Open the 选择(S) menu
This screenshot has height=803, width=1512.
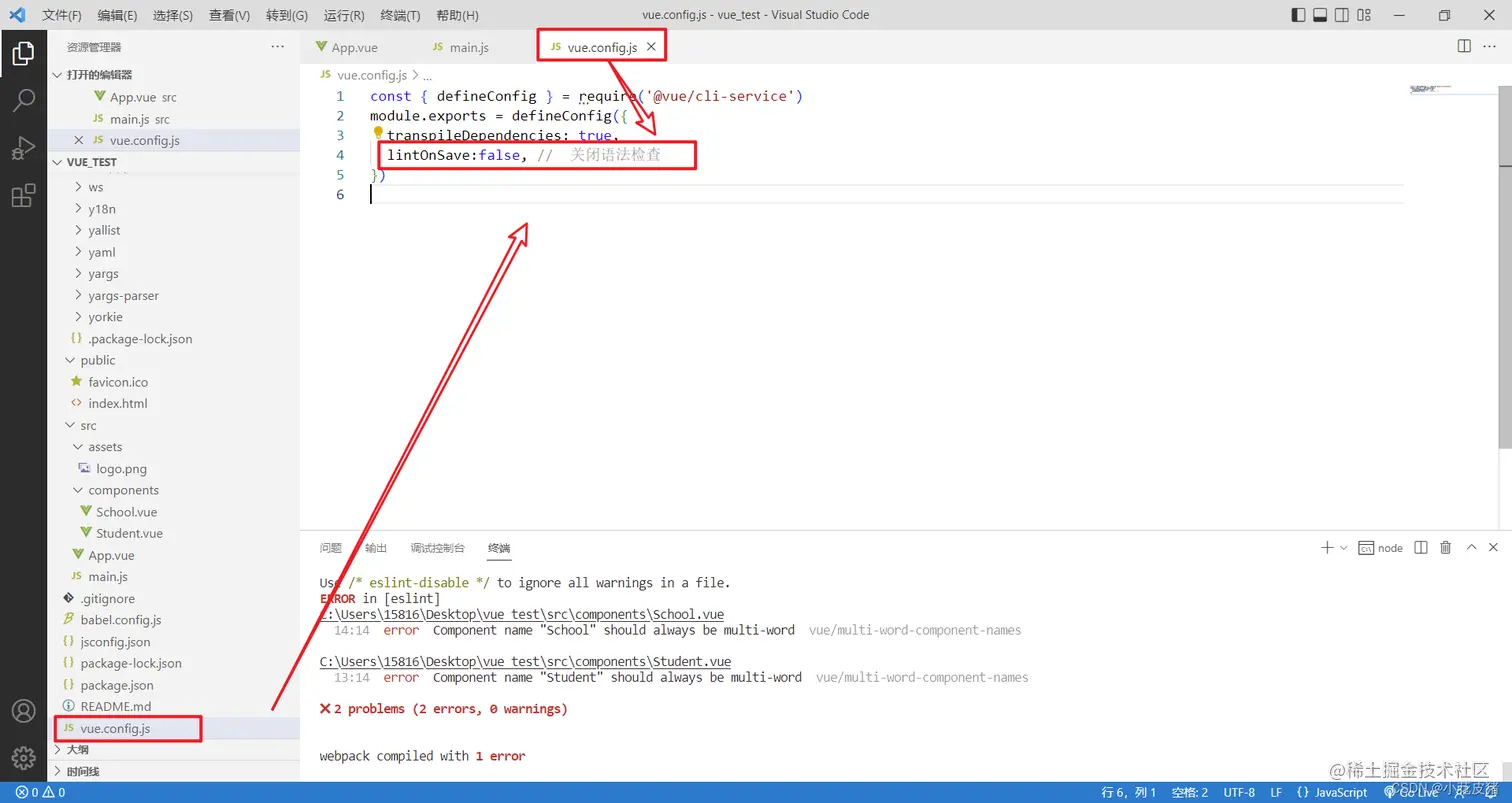point(173,15)
